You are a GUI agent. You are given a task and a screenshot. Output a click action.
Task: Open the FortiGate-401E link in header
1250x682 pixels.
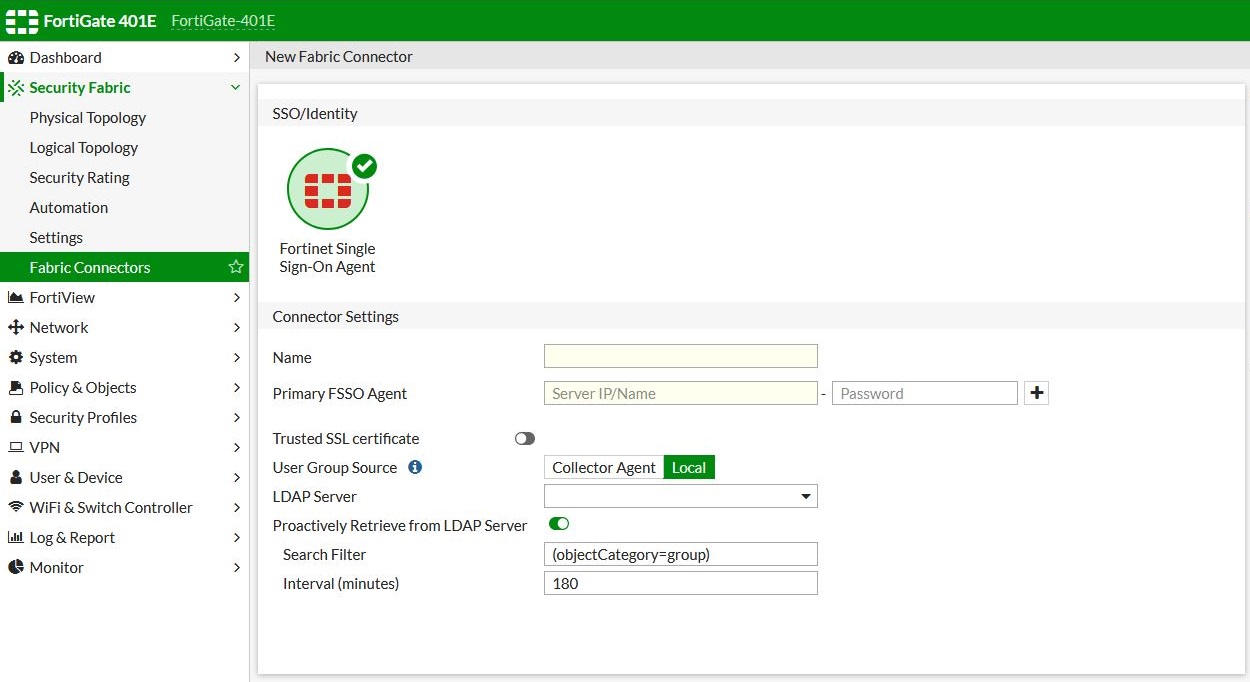point(222,20)
